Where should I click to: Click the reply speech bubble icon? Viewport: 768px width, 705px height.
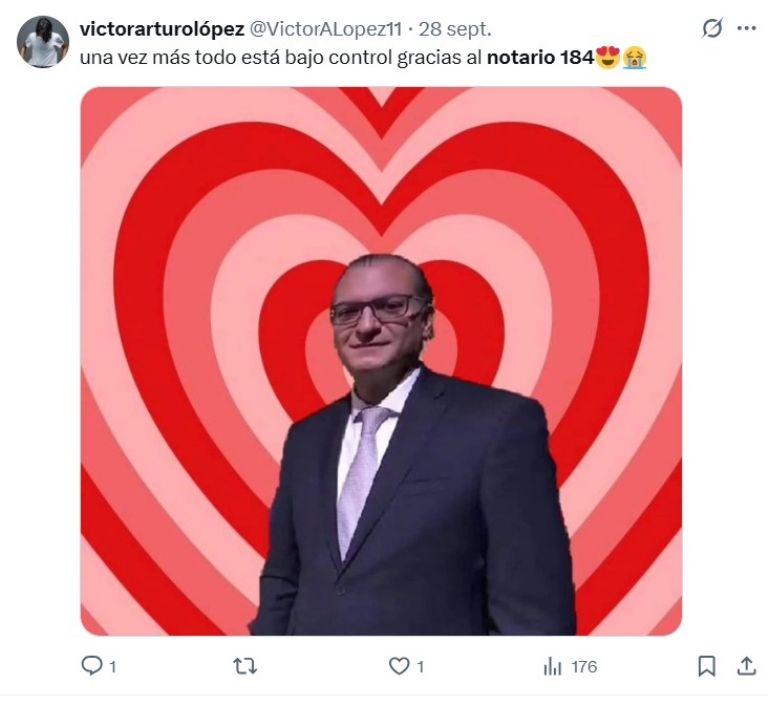[92, 666]
